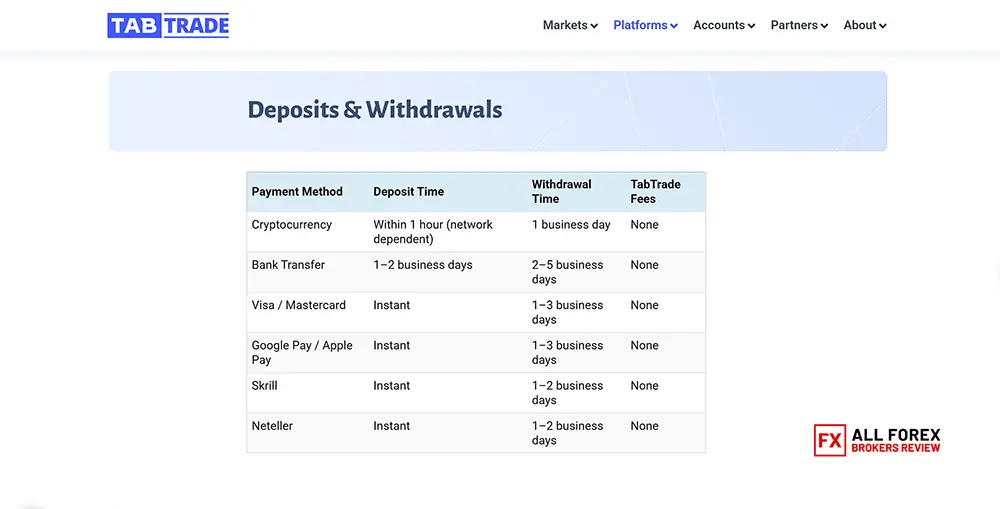Viewport: 1000px width, 509px height.
Task: Click the Visa / Mastercard row label
Action: tap(298, 305)
